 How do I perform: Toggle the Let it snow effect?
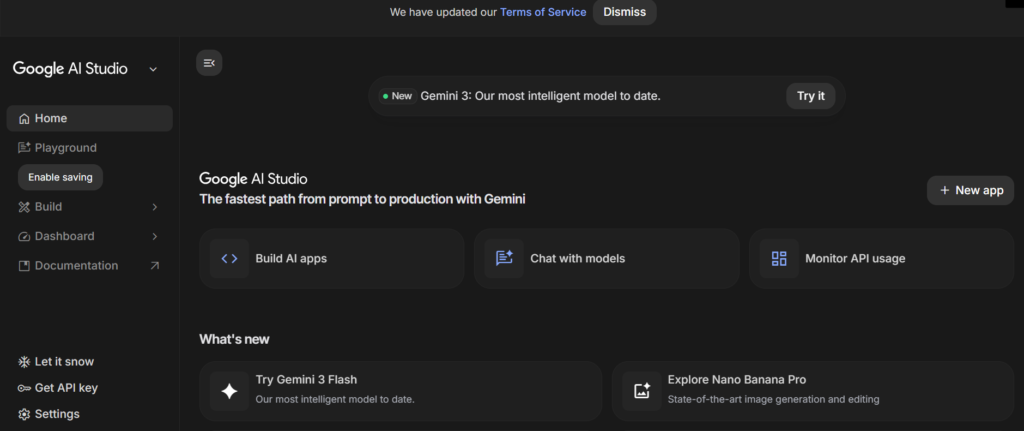pyautogui.click(x=64, y=362)
